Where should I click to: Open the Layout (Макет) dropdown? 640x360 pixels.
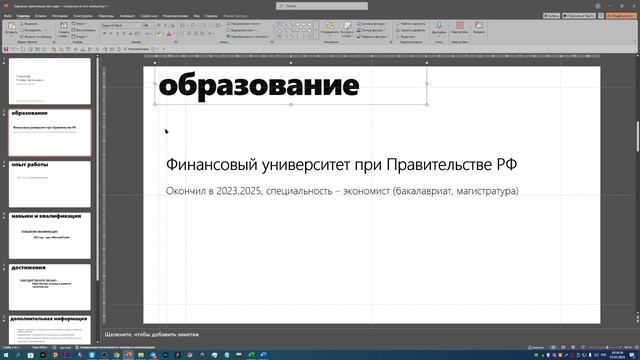[80, 24]
